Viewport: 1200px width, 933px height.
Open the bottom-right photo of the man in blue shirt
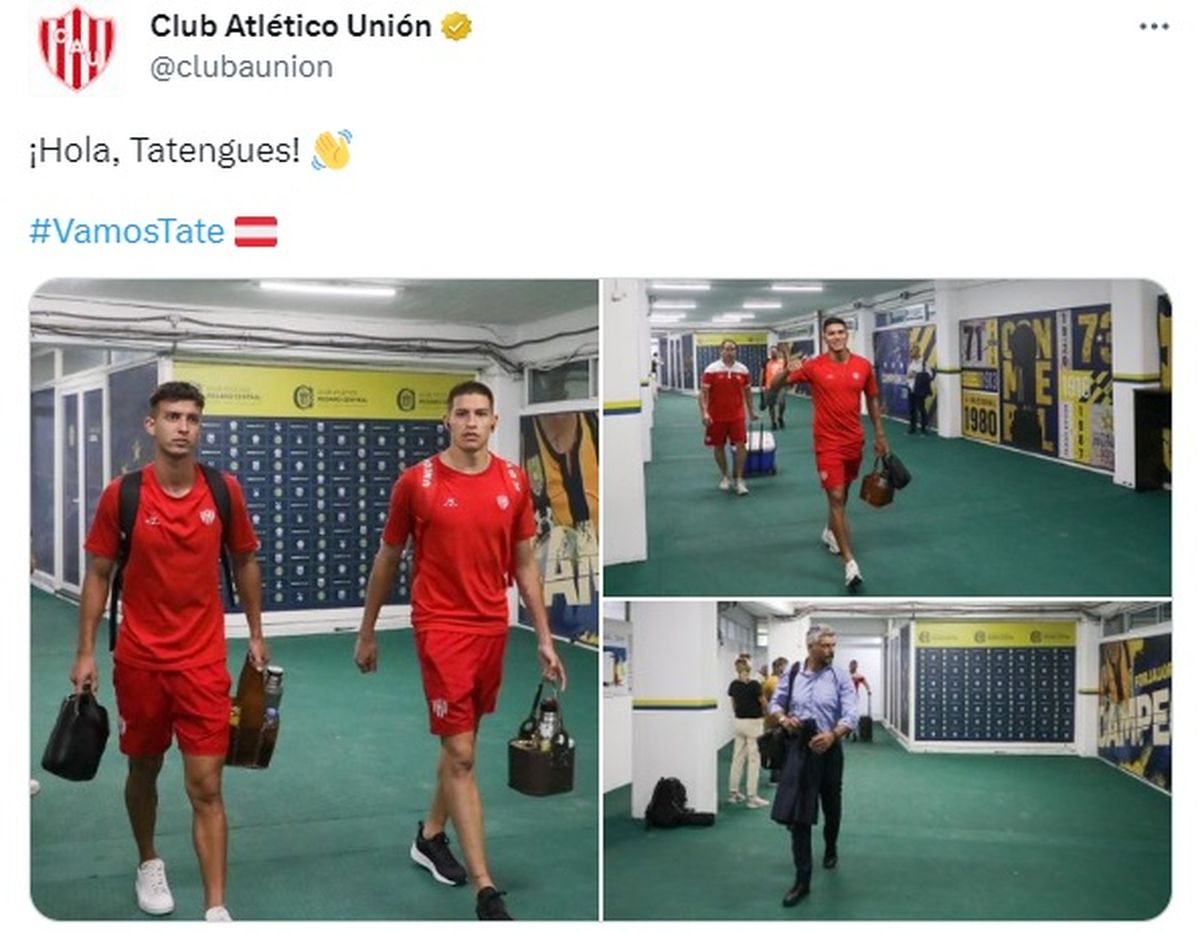(x=887, y=761)
